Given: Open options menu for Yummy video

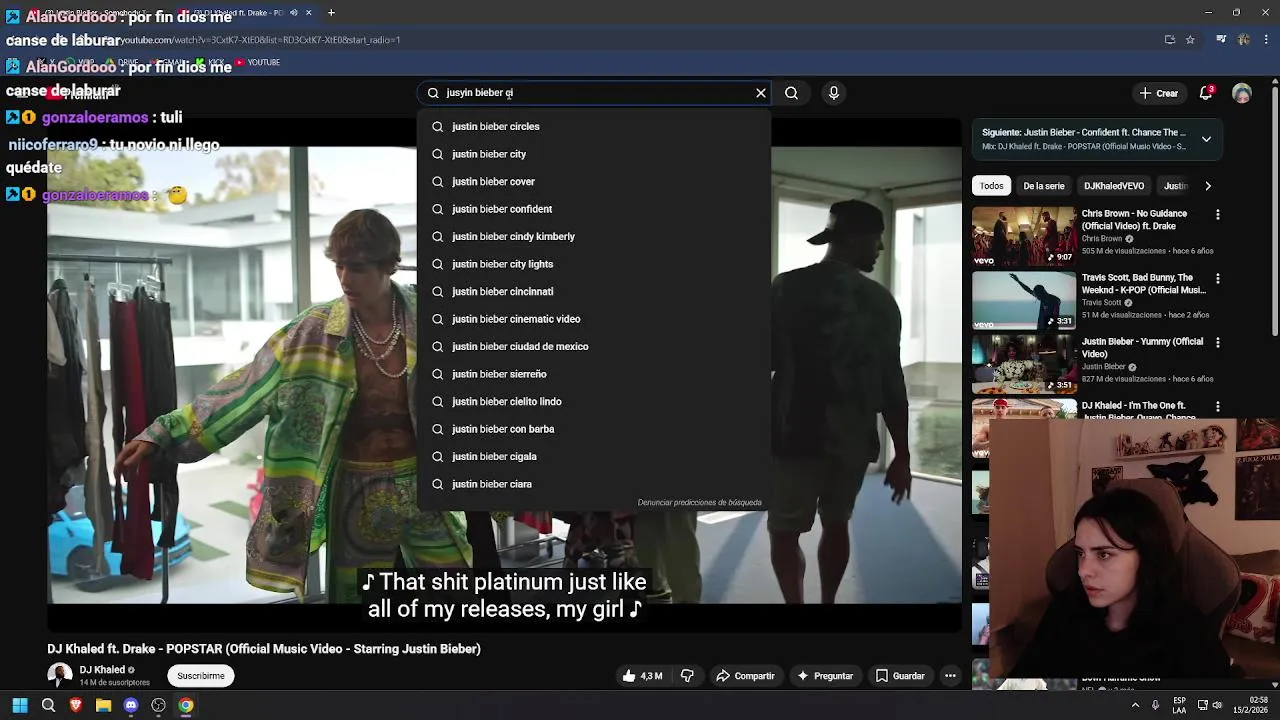Looking at the screenshot, I should click(x=1217, y=343).
